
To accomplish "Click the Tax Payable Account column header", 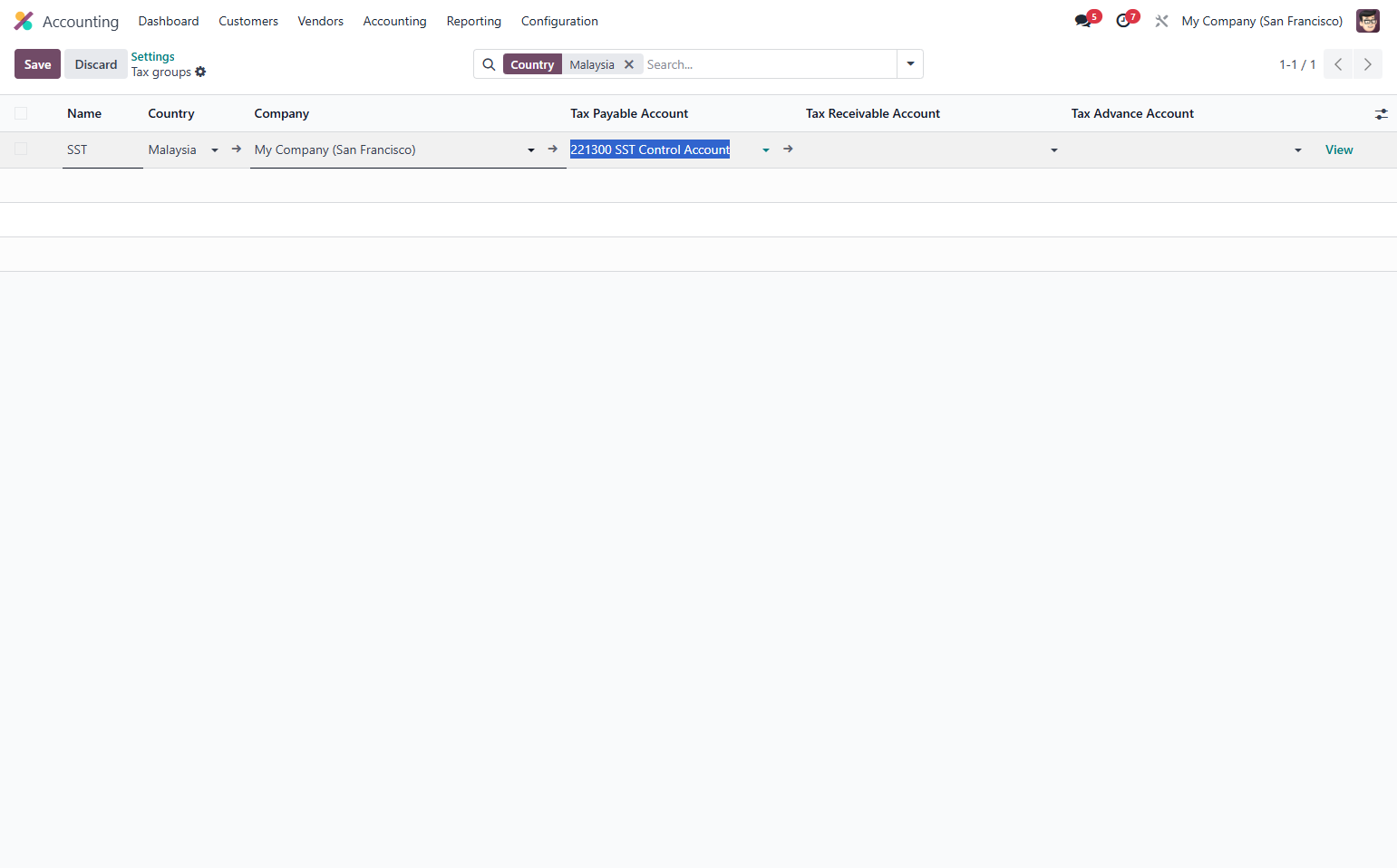I will [x=629, y=114].
